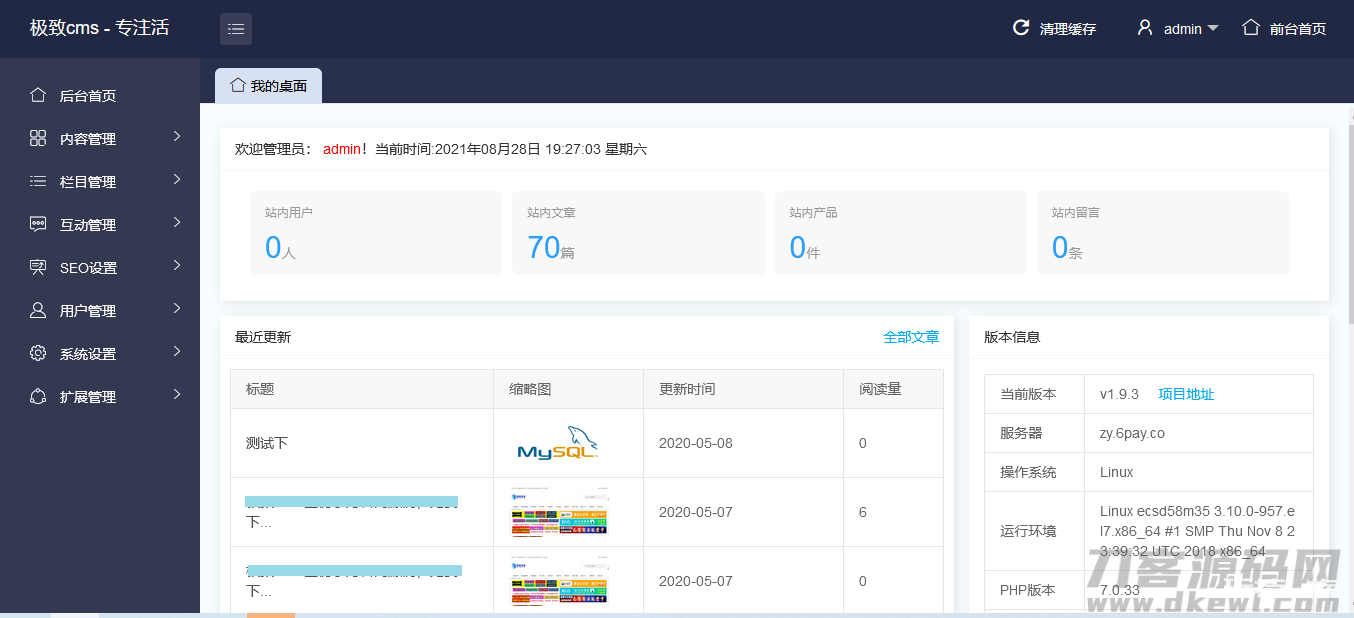This screenshot has height=618, width=1354.
Task: Select the 用户管理 menu label
Action: (x=88, y=311)
